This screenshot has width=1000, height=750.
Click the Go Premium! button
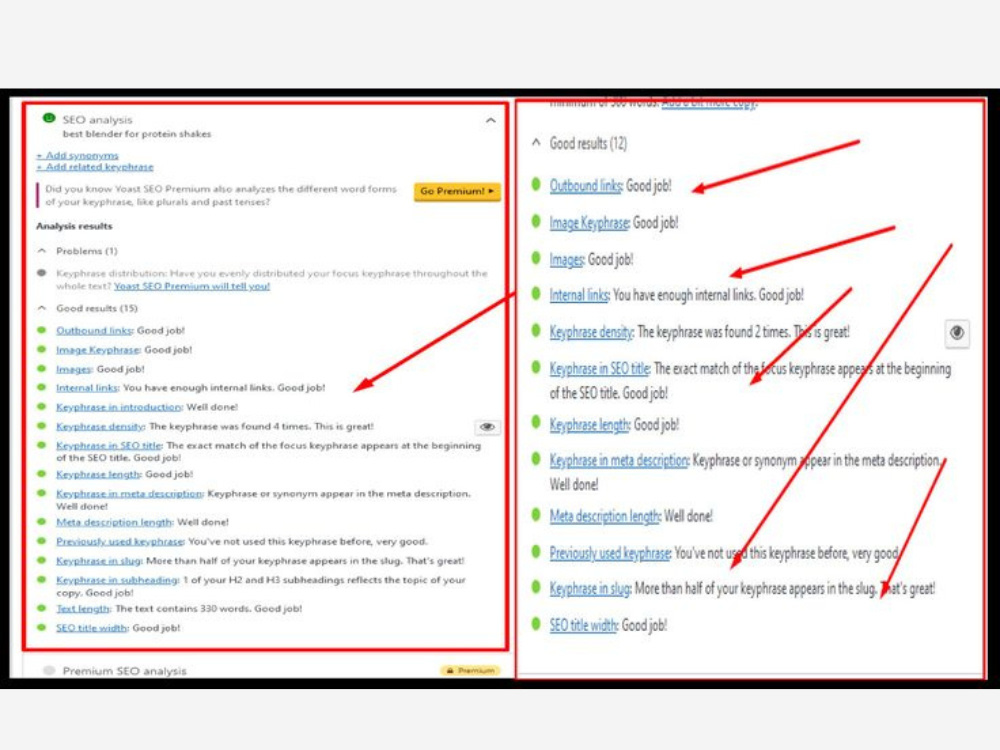[457, 191]
